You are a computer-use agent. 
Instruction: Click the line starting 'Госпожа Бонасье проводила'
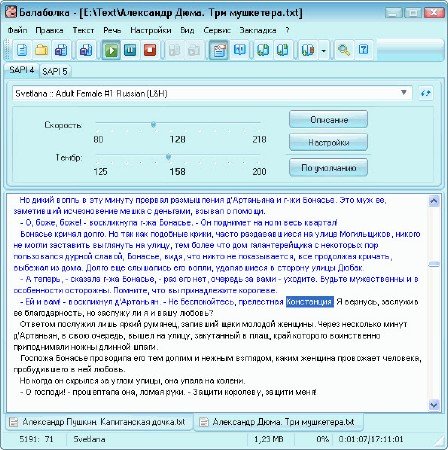point(221,358)
